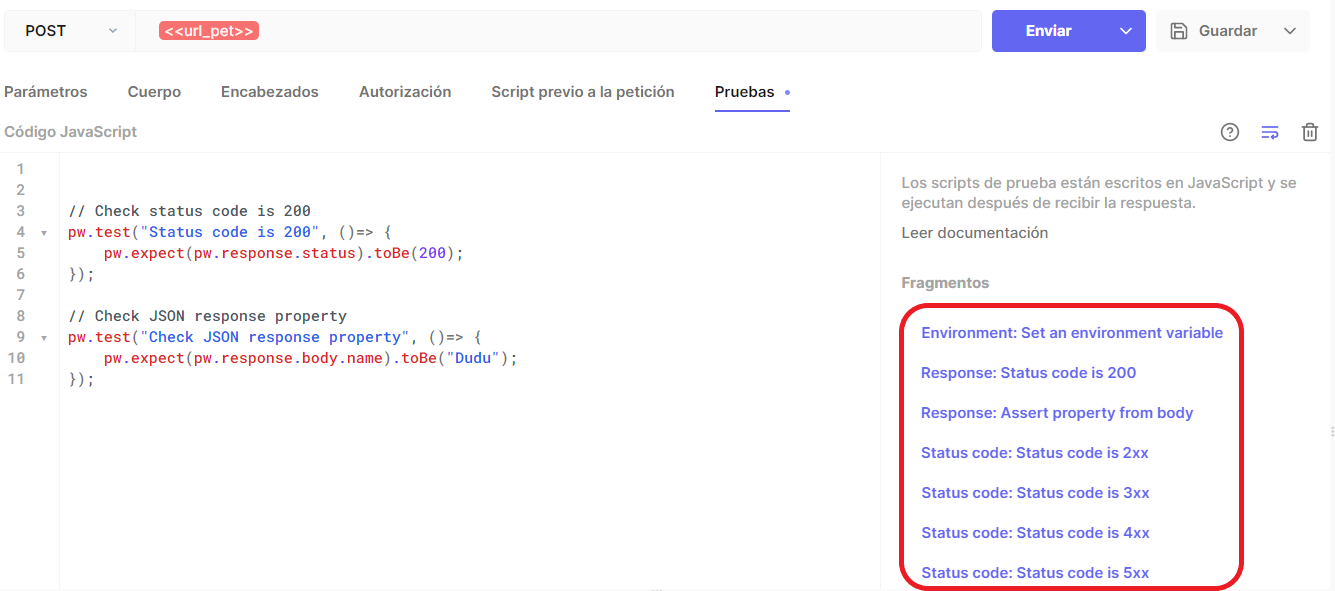The image size is (1335, 591).
Task: Insert the Status code is 4xx snippet
Action: point(1035,533)
